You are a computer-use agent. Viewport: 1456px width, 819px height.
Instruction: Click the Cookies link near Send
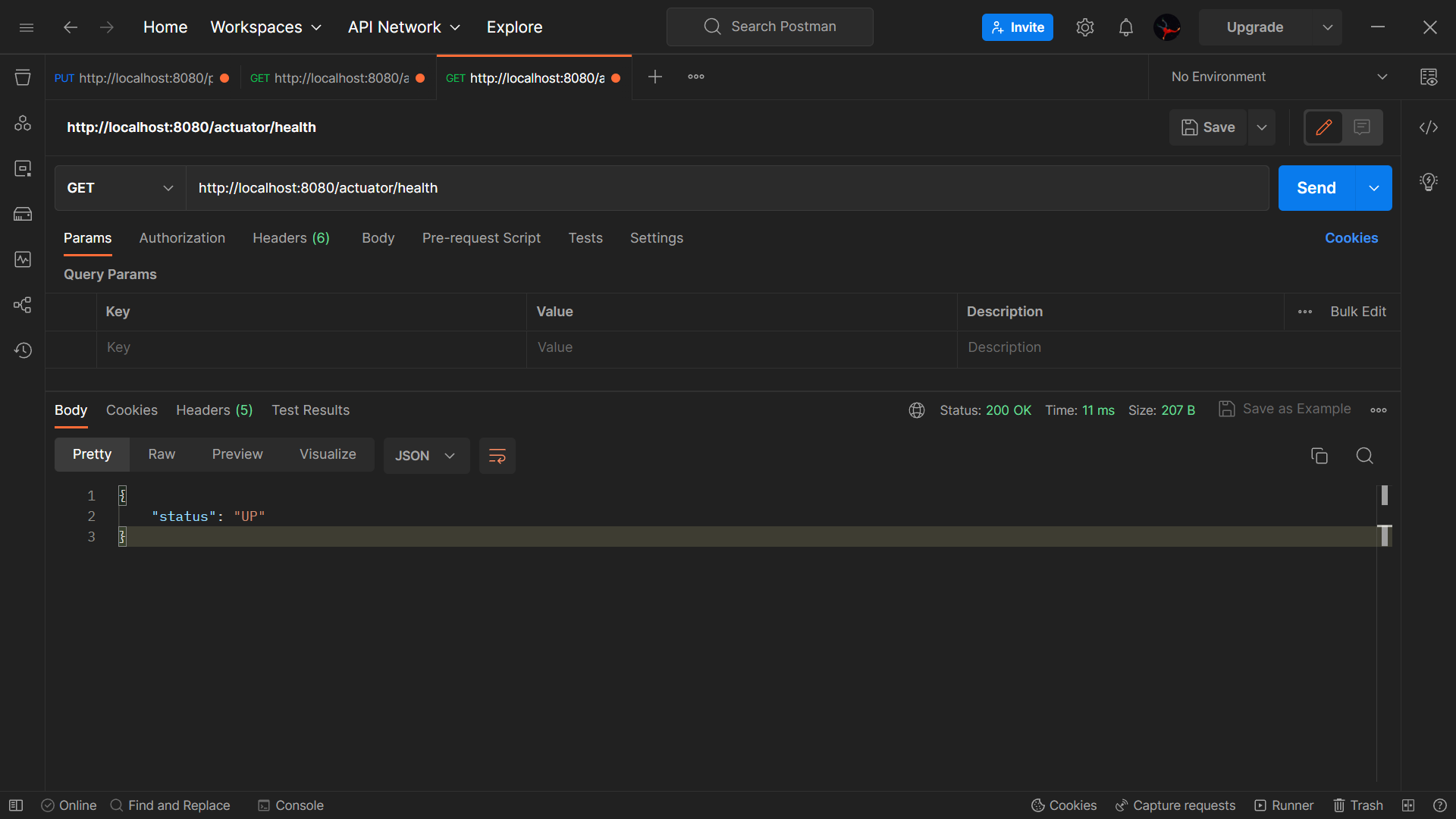click(1351, 238)
